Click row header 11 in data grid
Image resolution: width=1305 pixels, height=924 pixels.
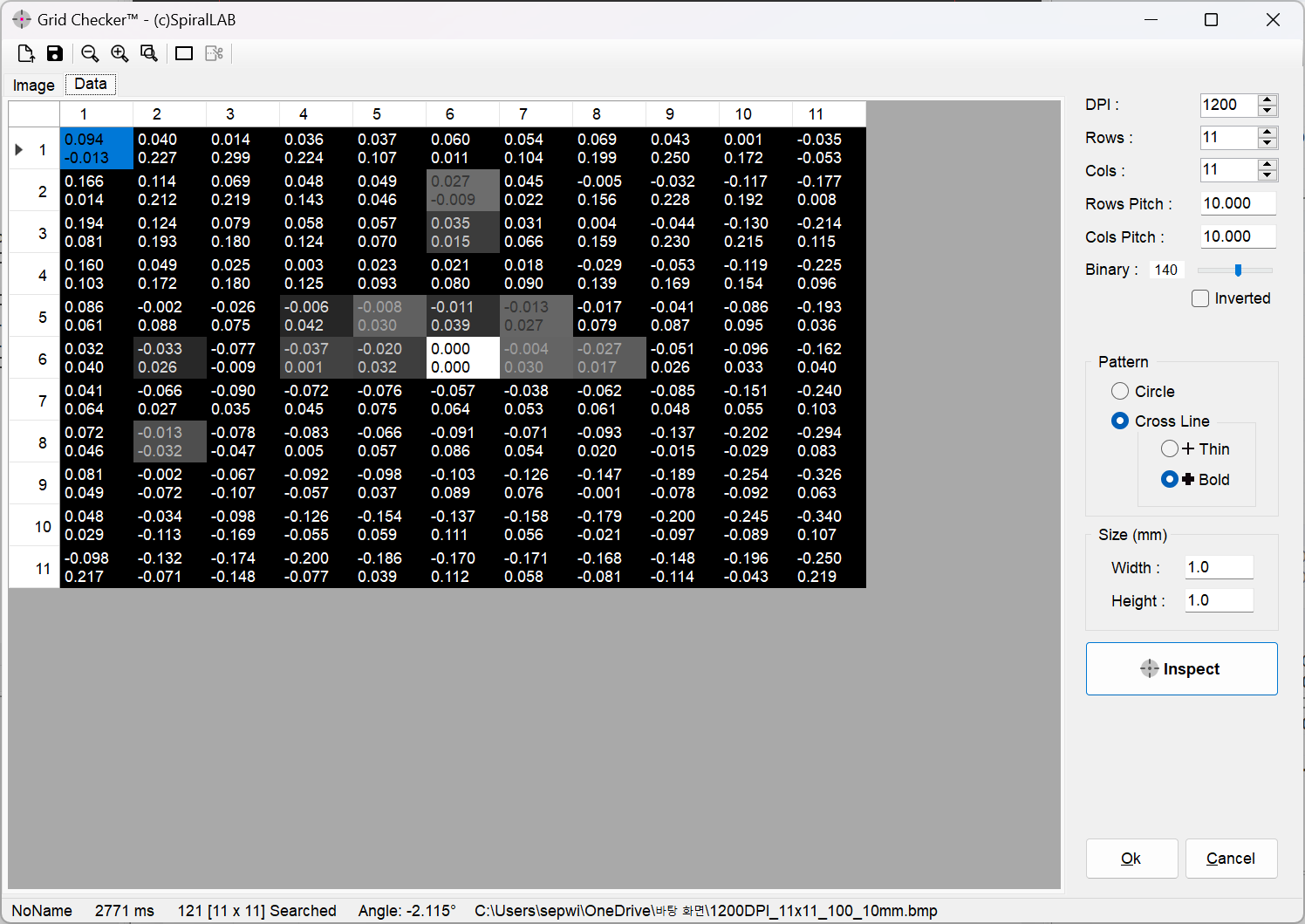click(34, 568)
